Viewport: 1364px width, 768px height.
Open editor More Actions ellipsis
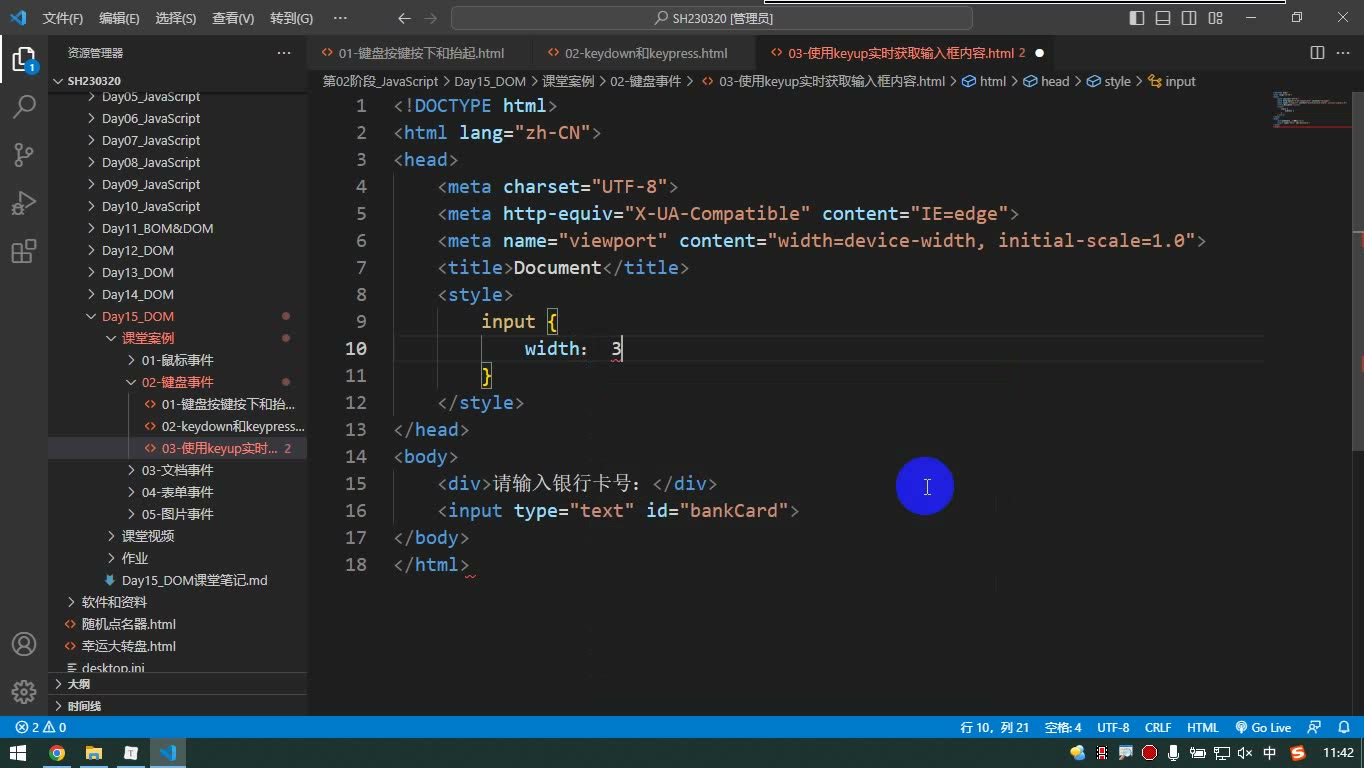pos(1343,53)
